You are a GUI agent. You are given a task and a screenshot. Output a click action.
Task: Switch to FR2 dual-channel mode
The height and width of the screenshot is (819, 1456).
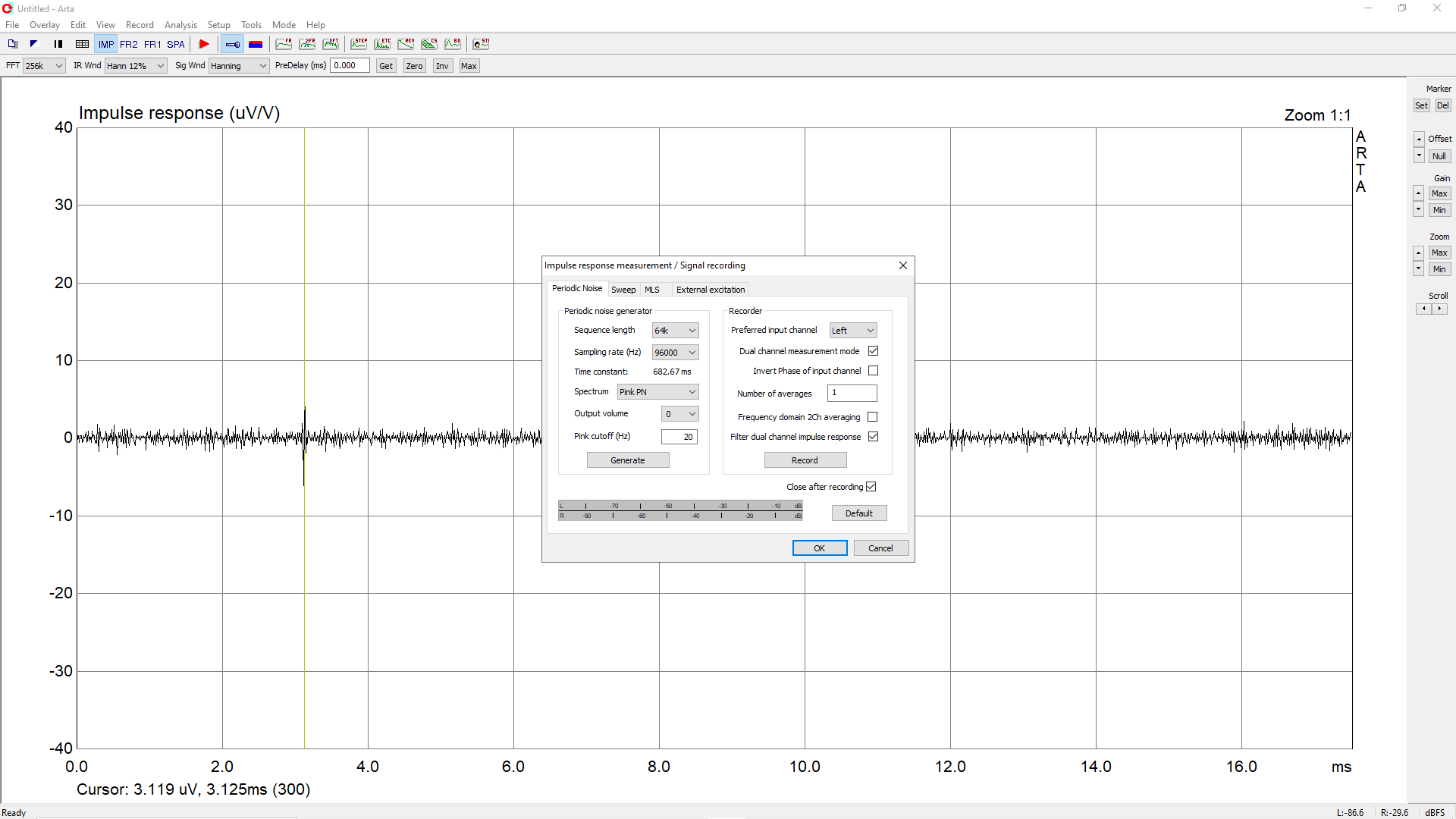(129, 44)
